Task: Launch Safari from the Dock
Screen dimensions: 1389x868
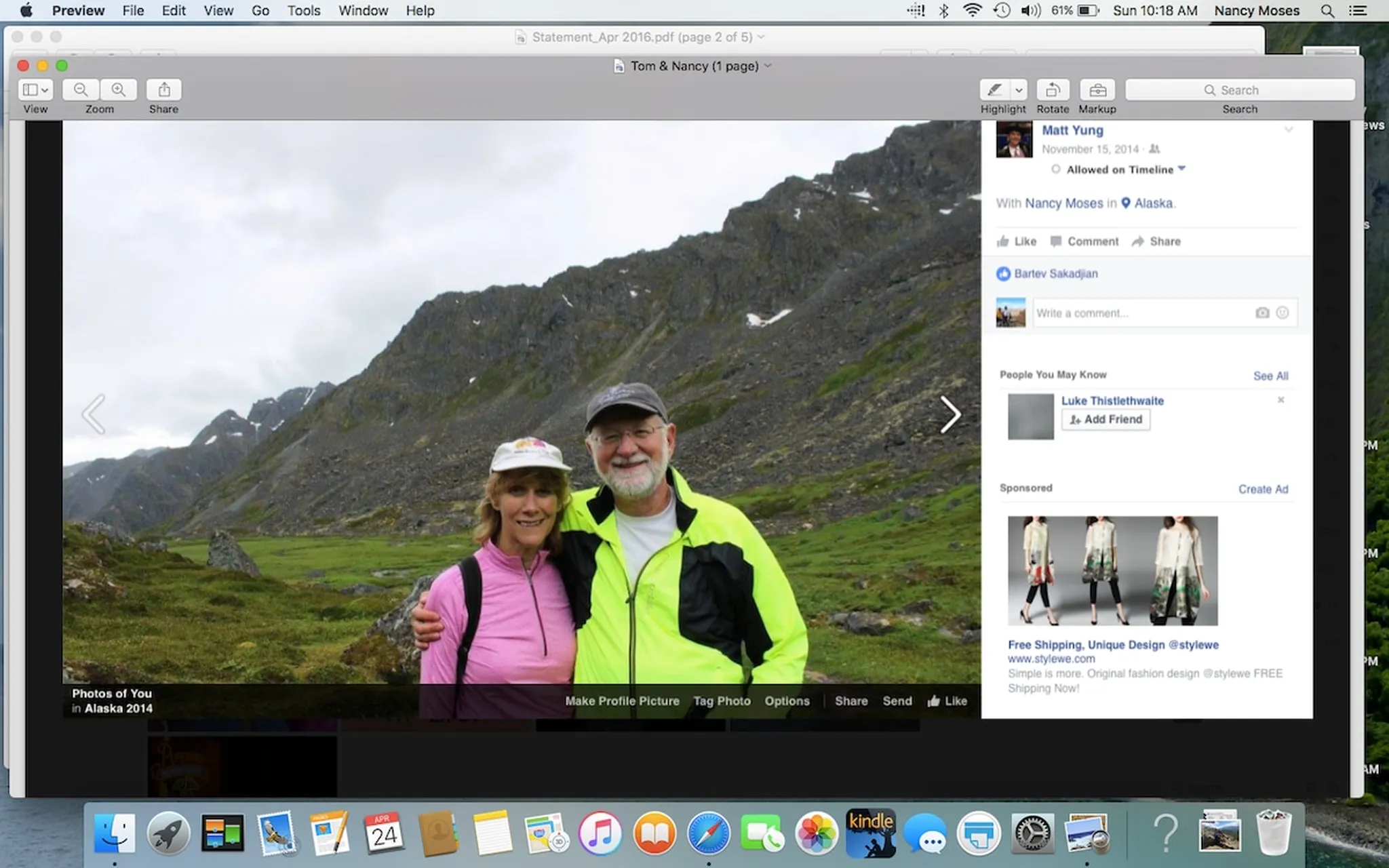Action: tap(709, 833)
